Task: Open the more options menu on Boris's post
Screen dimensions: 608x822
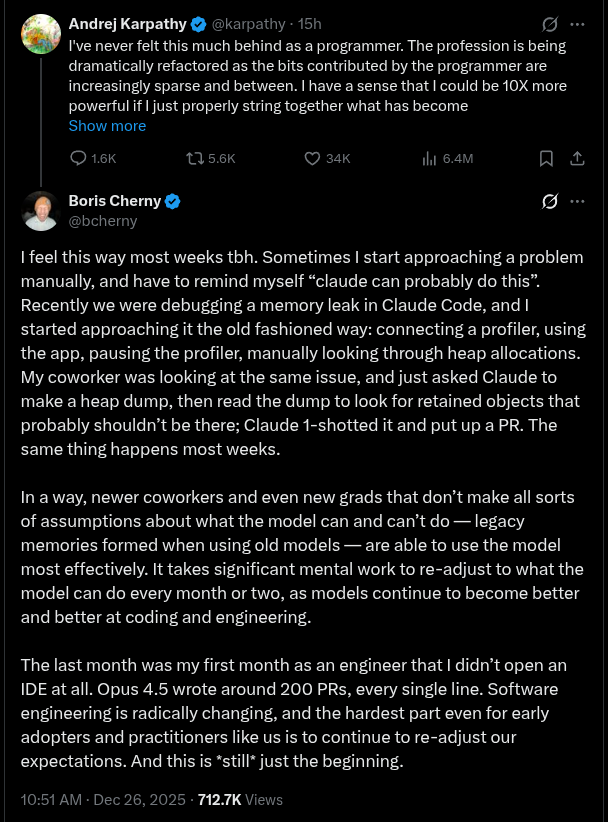Action: [577, 201]
